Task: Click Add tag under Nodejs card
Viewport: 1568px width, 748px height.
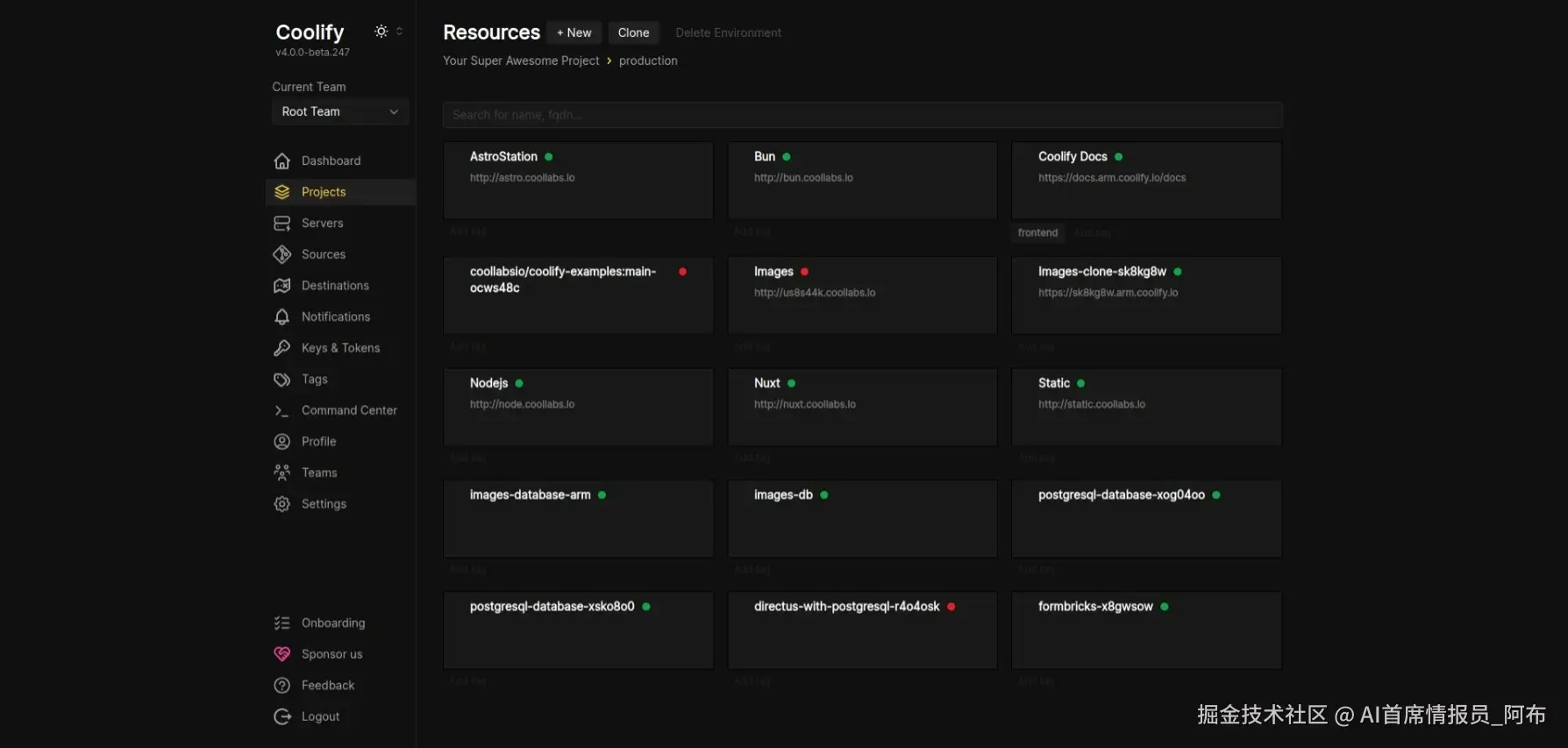Action: click(467, 458)
